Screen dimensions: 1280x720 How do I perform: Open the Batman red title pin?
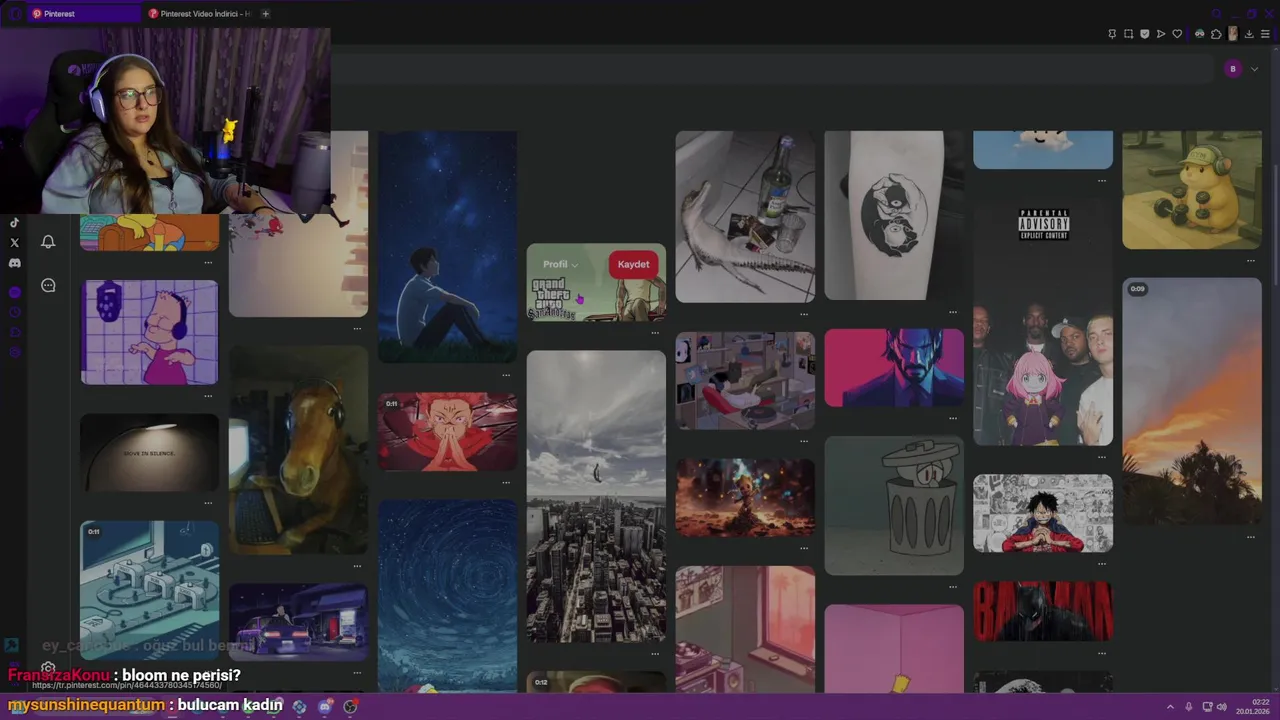click(1043, 611)
